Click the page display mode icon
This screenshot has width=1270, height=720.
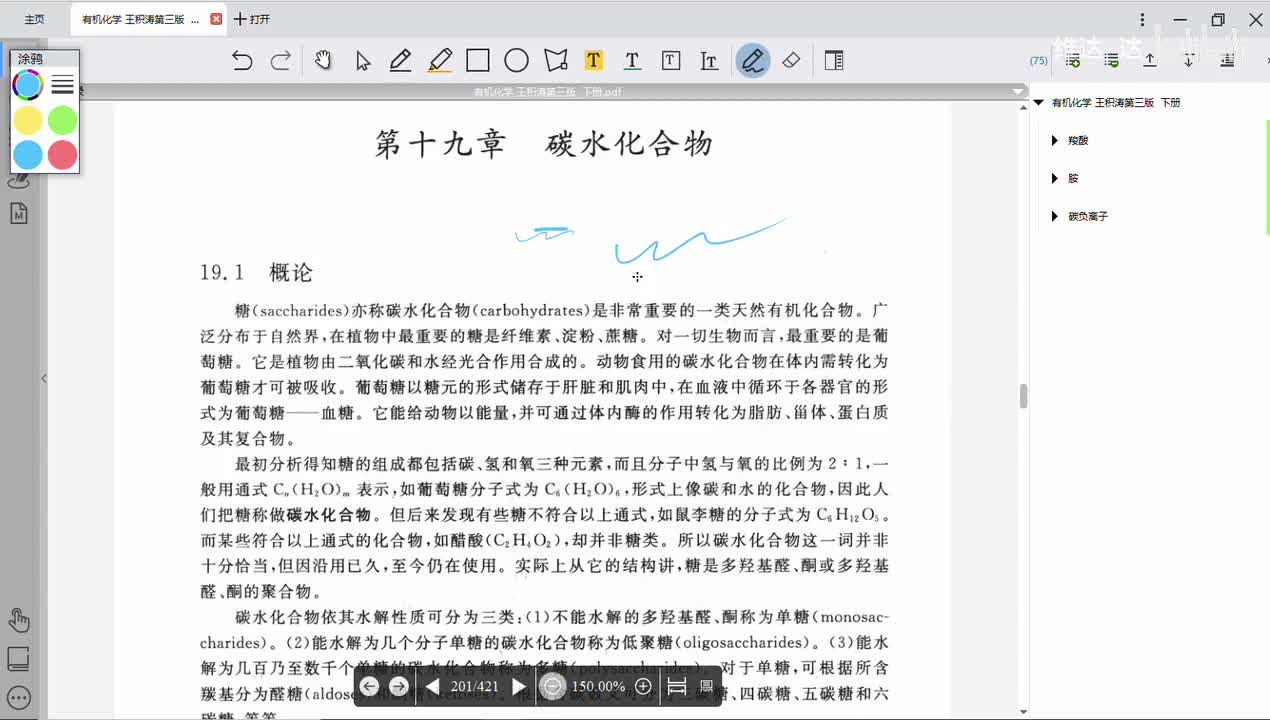tap(706, 687)
